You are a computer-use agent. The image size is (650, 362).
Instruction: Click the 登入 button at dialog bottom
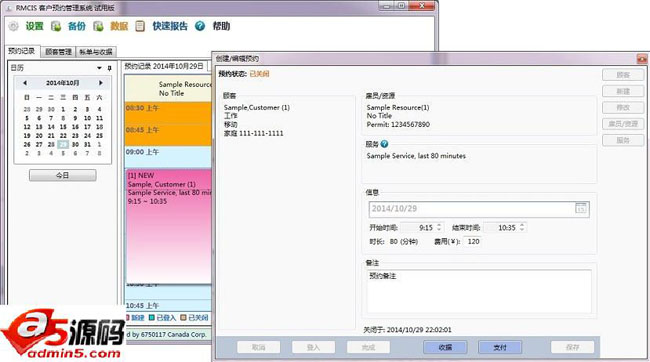click(313, 347)
